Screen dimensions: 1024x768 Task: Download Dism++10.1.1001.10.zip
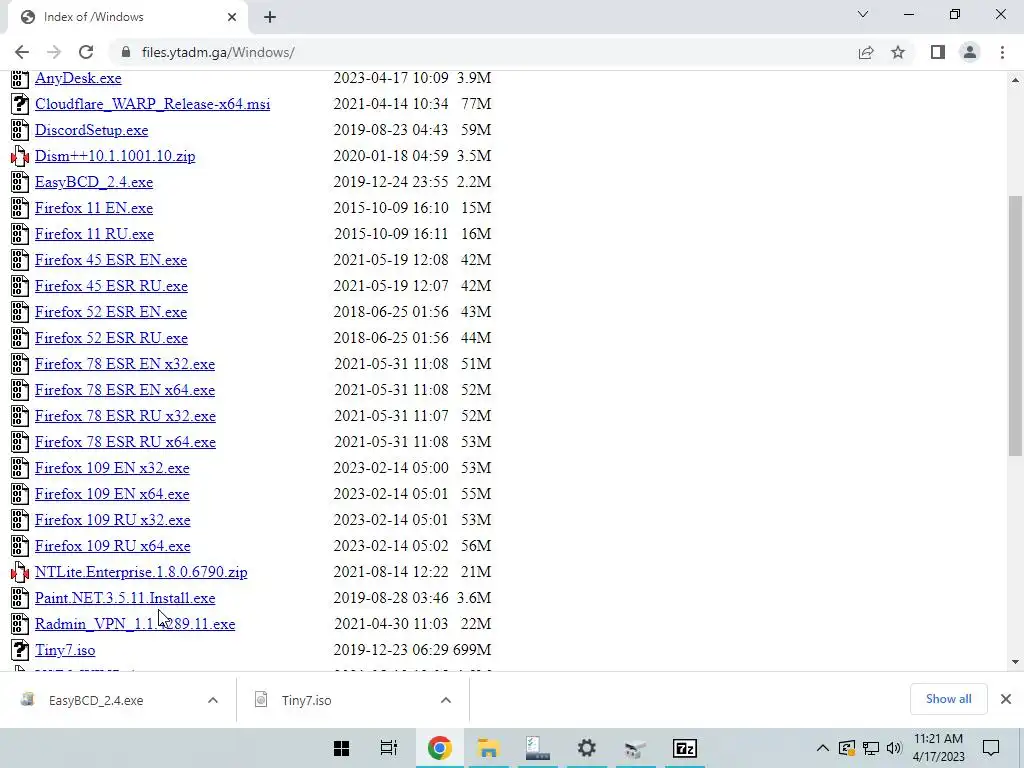(x=115, y=156)
